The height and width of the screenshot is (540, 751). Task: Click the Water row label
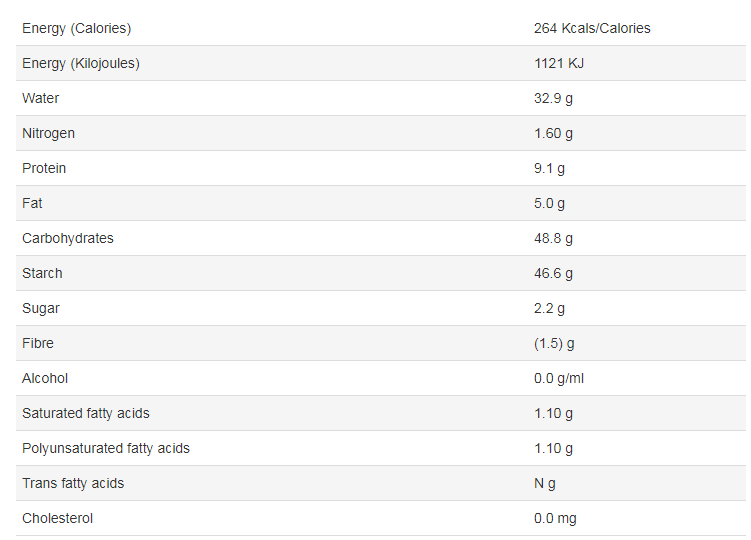point(41,98)
